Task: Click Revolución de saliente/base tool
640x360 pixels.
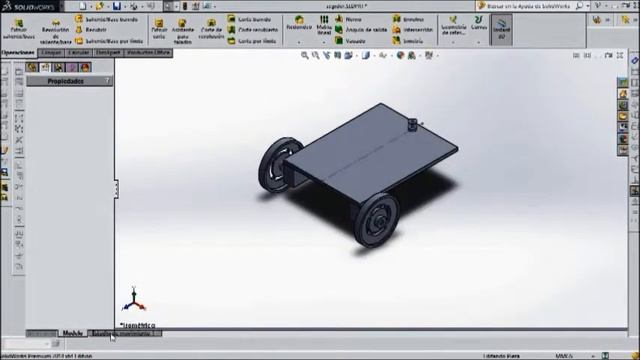Action: [x=56, y=32]
